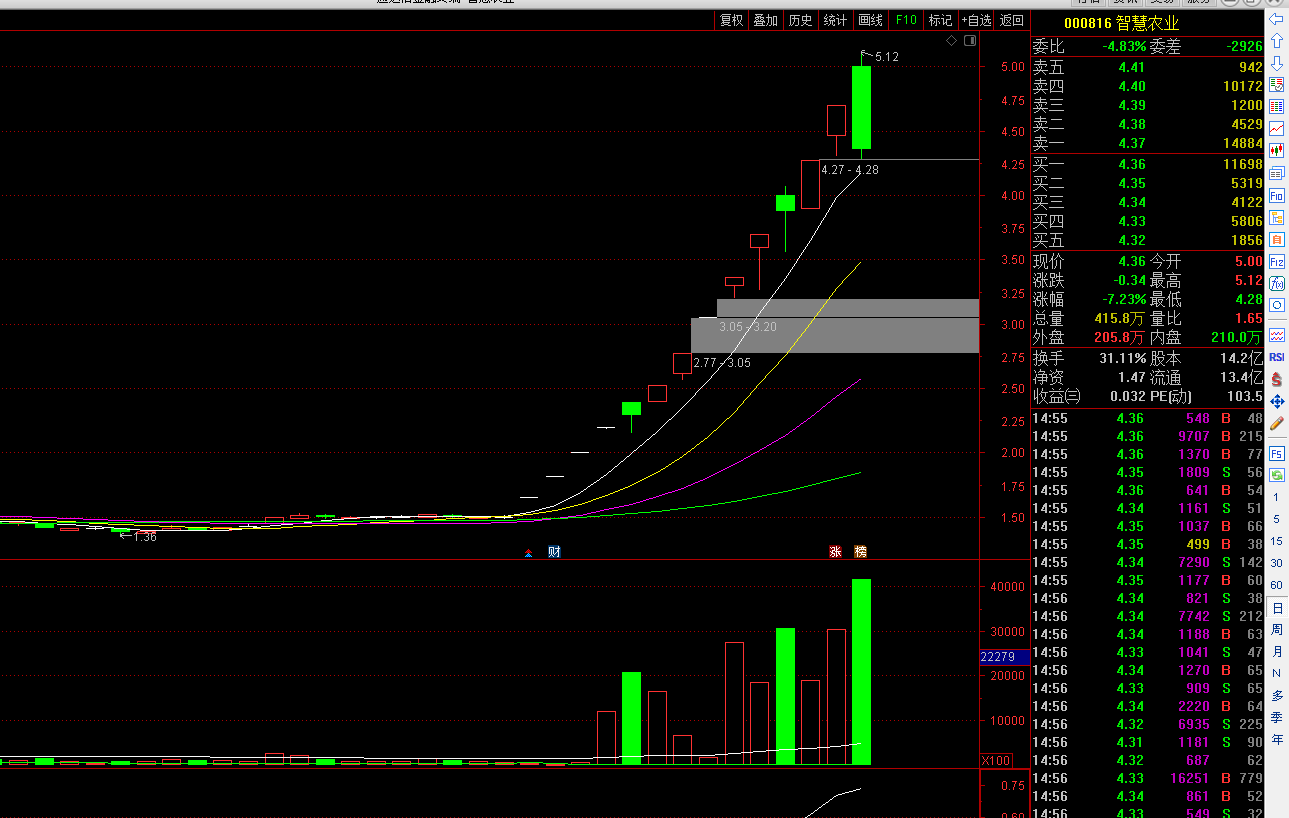Click the 5.12 high price label
Image resolution: width=1289 pixels, height=818 pixels.
[x=886, y=57]
